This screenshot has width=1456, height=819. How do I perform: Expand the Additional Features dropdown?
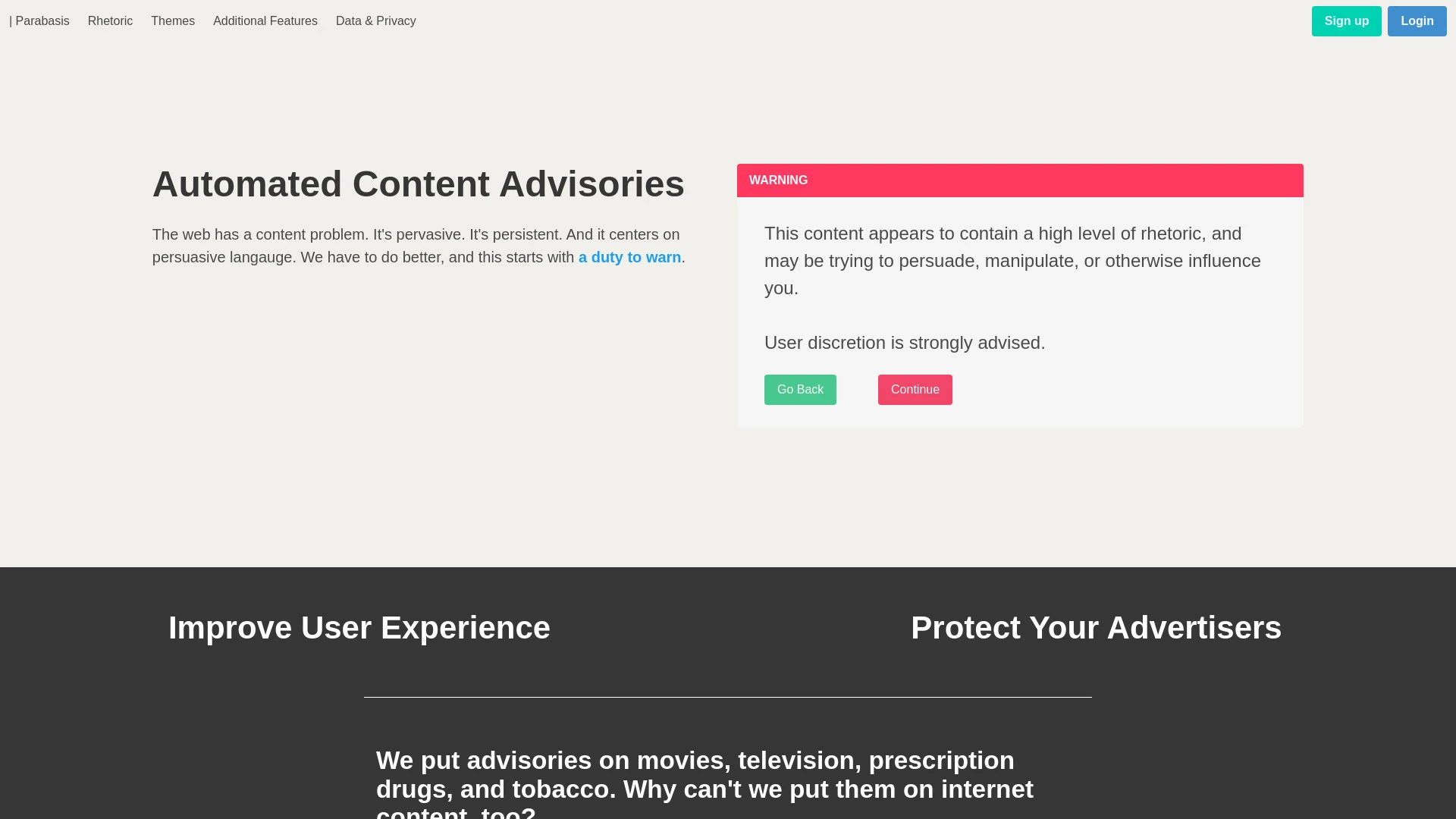pyautogui.click(x=265, y=21)
